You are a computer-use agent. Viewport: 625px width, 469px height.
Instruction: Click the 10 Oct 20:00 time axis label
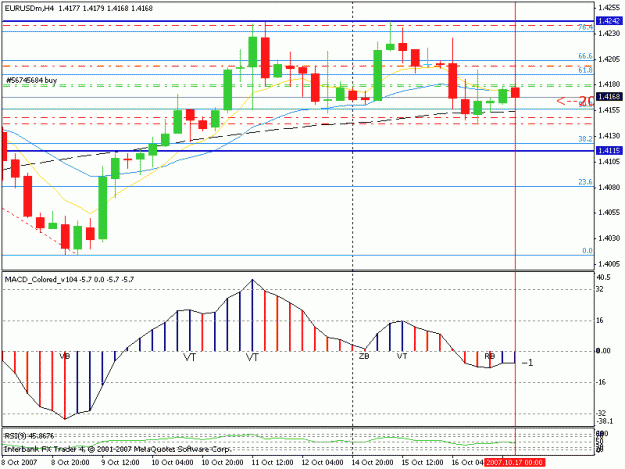point(222,463)
